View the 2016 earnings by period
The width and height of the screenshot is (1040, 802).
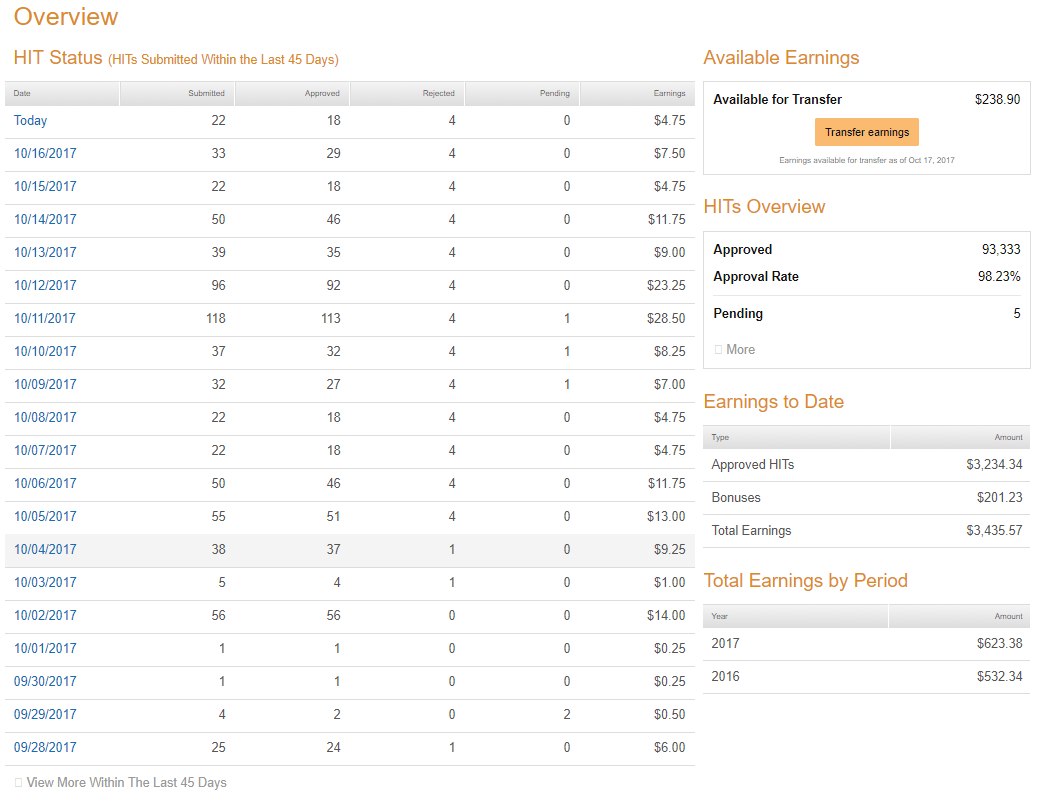[x=725, y=676]
